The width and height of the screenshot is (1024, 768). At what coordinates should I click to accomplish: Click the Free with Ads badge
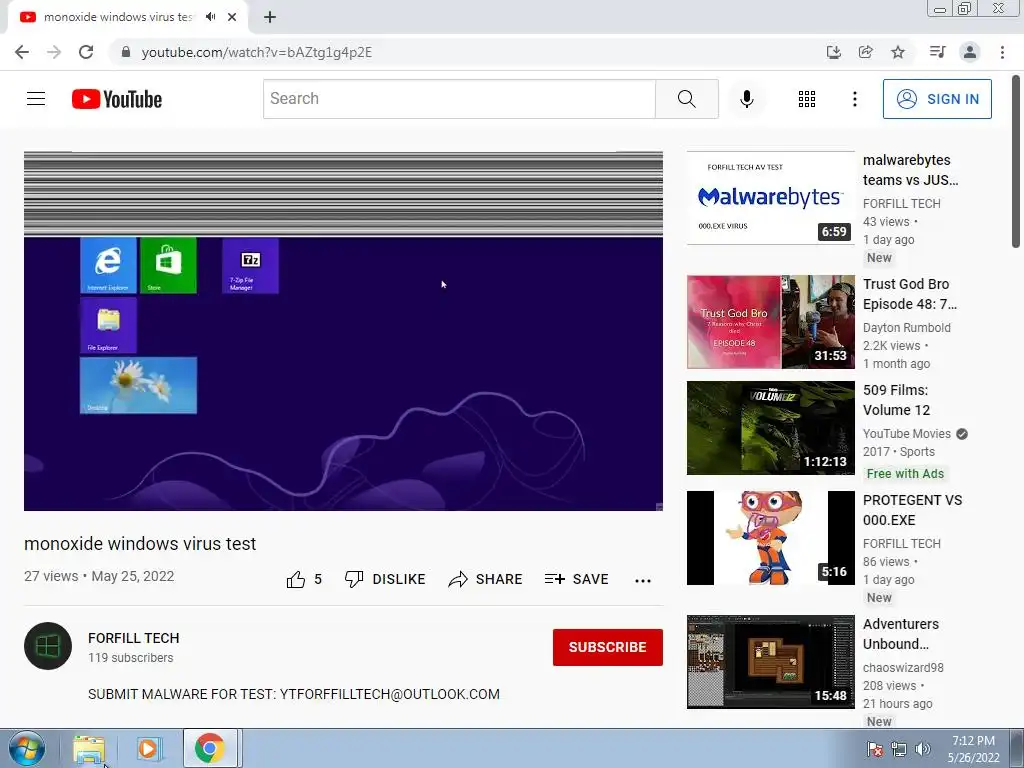[905, 473]
